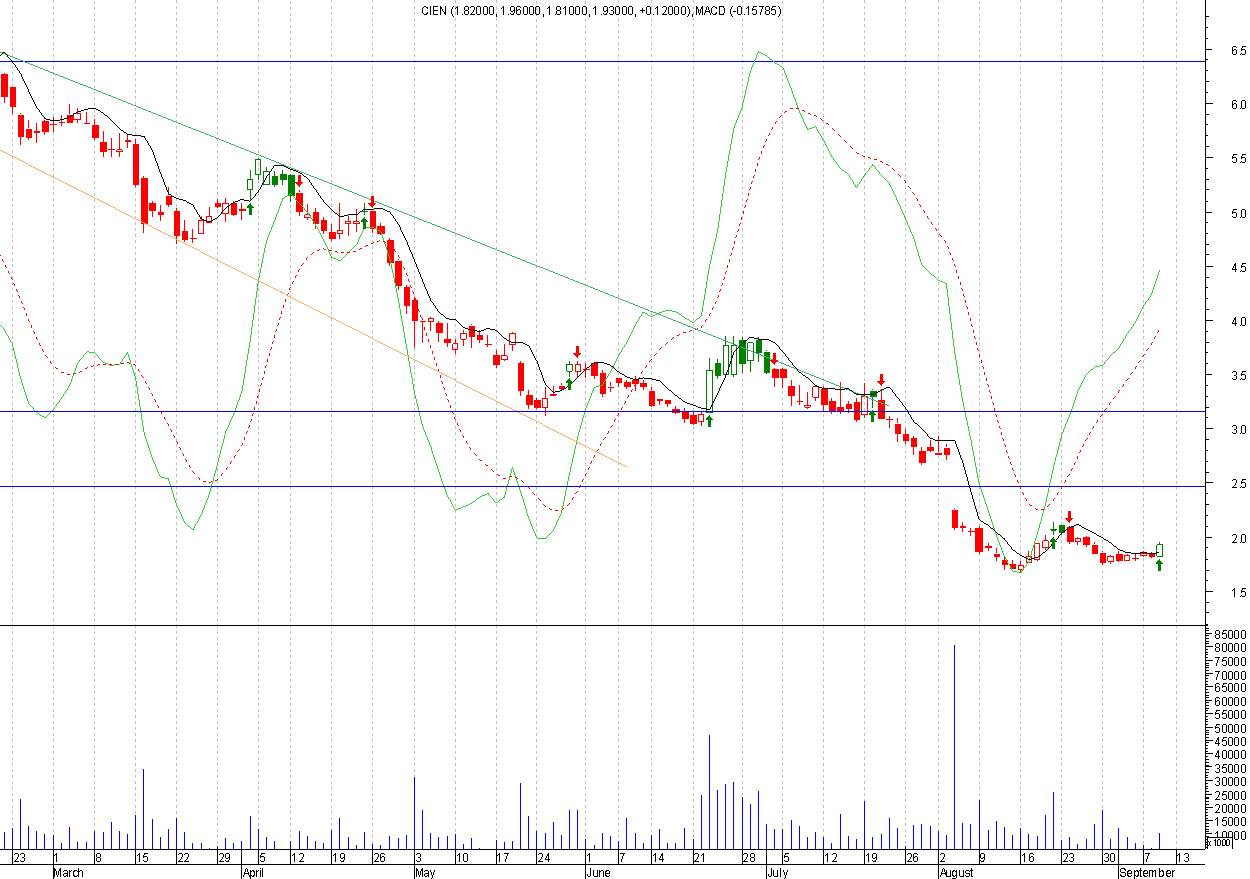Click date label 15 in March

(143, 858)
